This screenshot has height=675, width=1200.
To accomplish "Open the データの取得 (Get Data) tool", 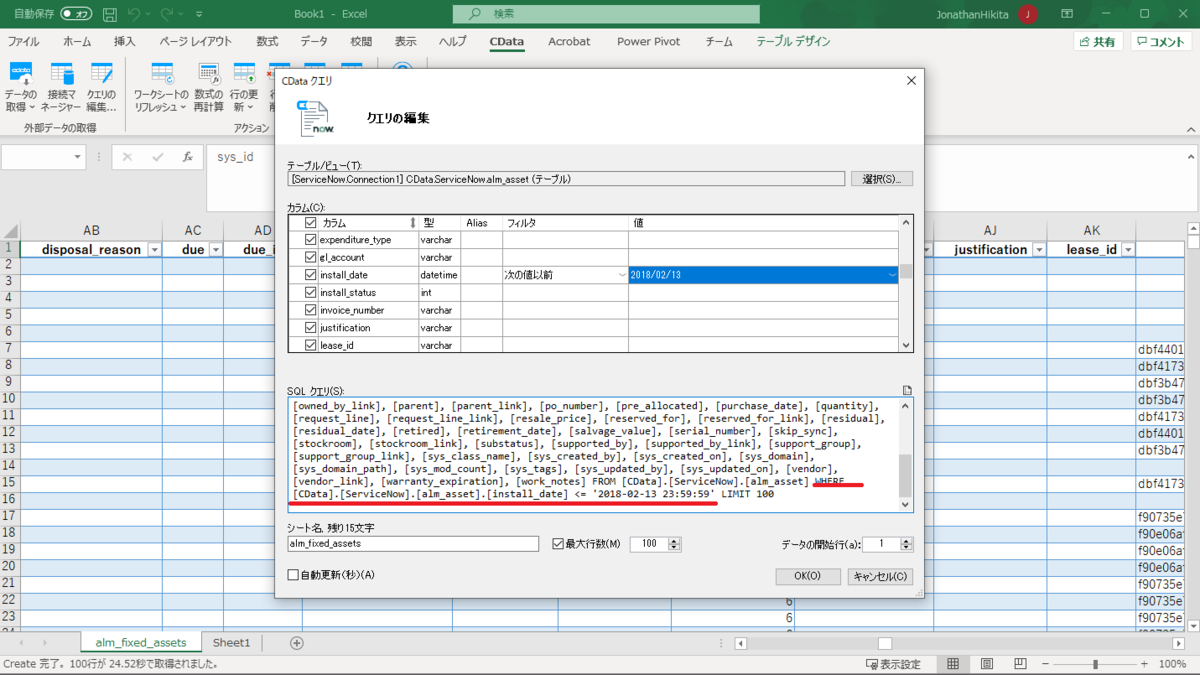I will click(22, 85).
